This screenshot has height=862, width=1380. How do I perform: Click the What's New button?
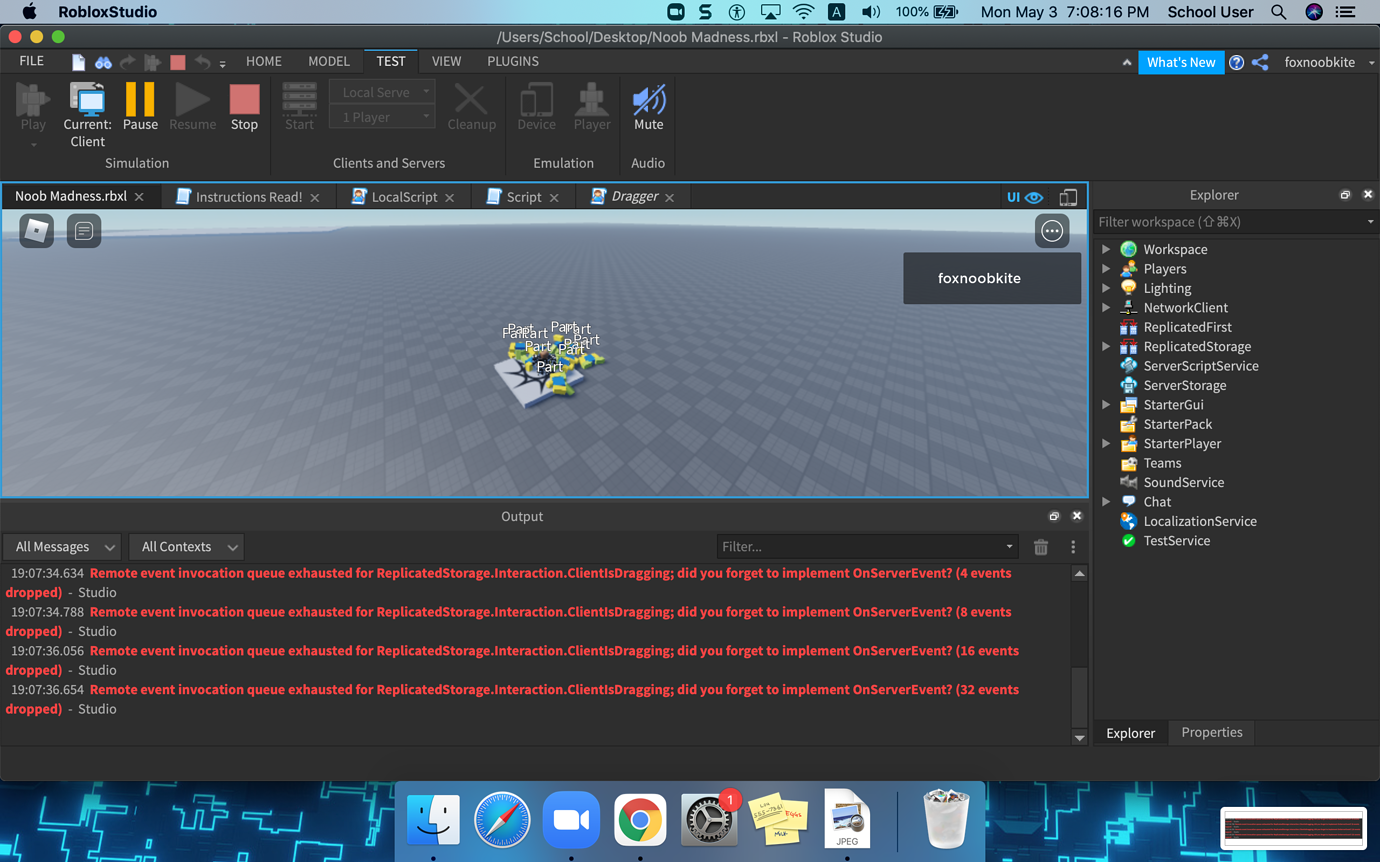[1181, 61]
